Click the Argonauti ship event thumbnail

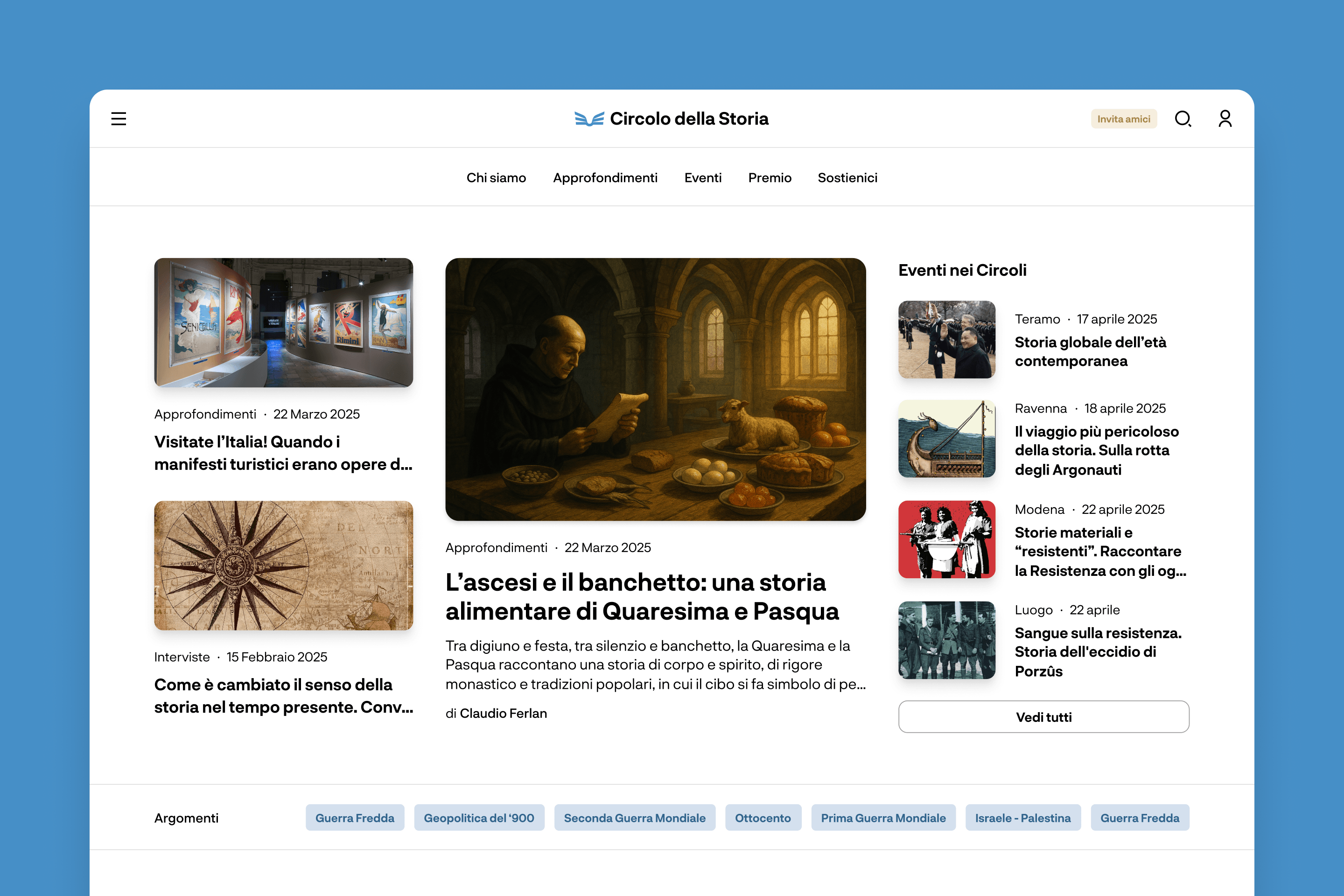[946, 438]
